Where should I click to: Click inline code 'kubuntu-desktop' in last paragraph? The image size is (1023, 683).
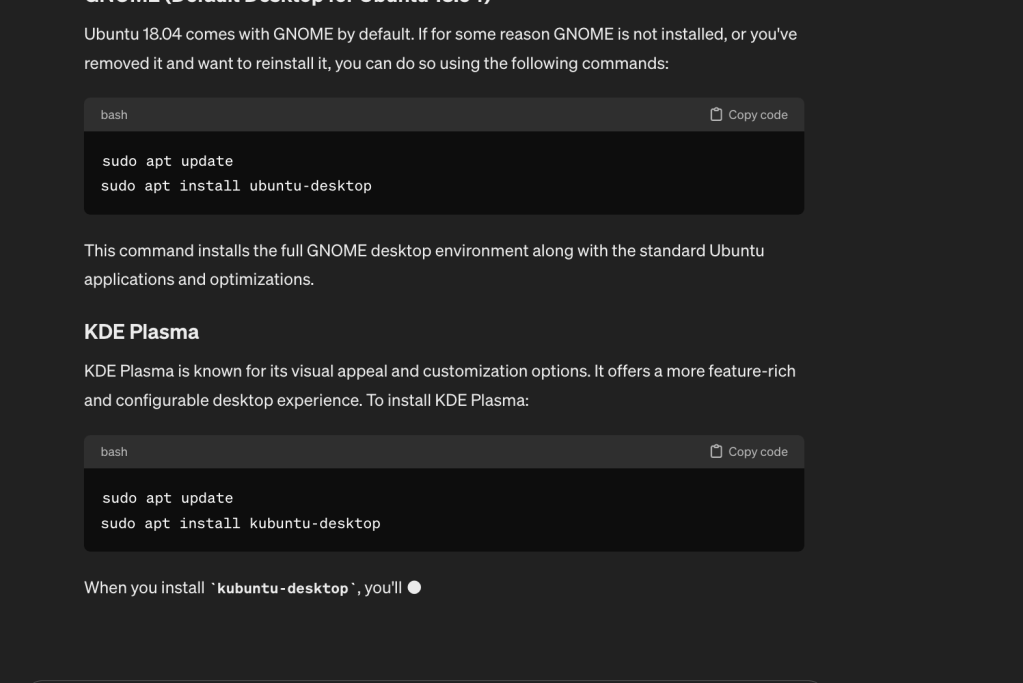pyautogui.click(x=282, y=588)
